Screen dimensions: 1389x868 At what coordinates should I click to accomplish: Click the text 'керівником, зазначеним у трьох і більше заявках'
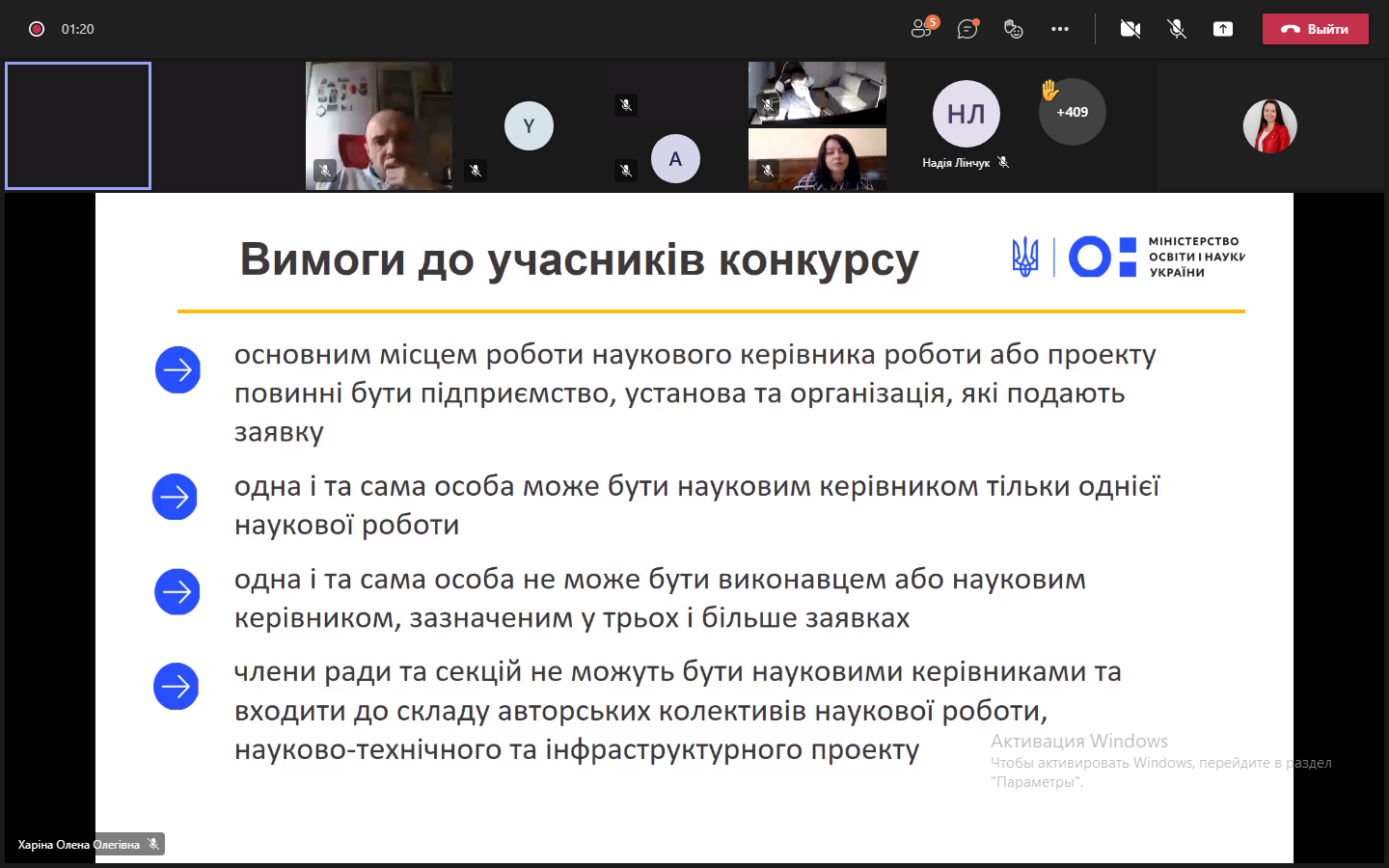572,618
